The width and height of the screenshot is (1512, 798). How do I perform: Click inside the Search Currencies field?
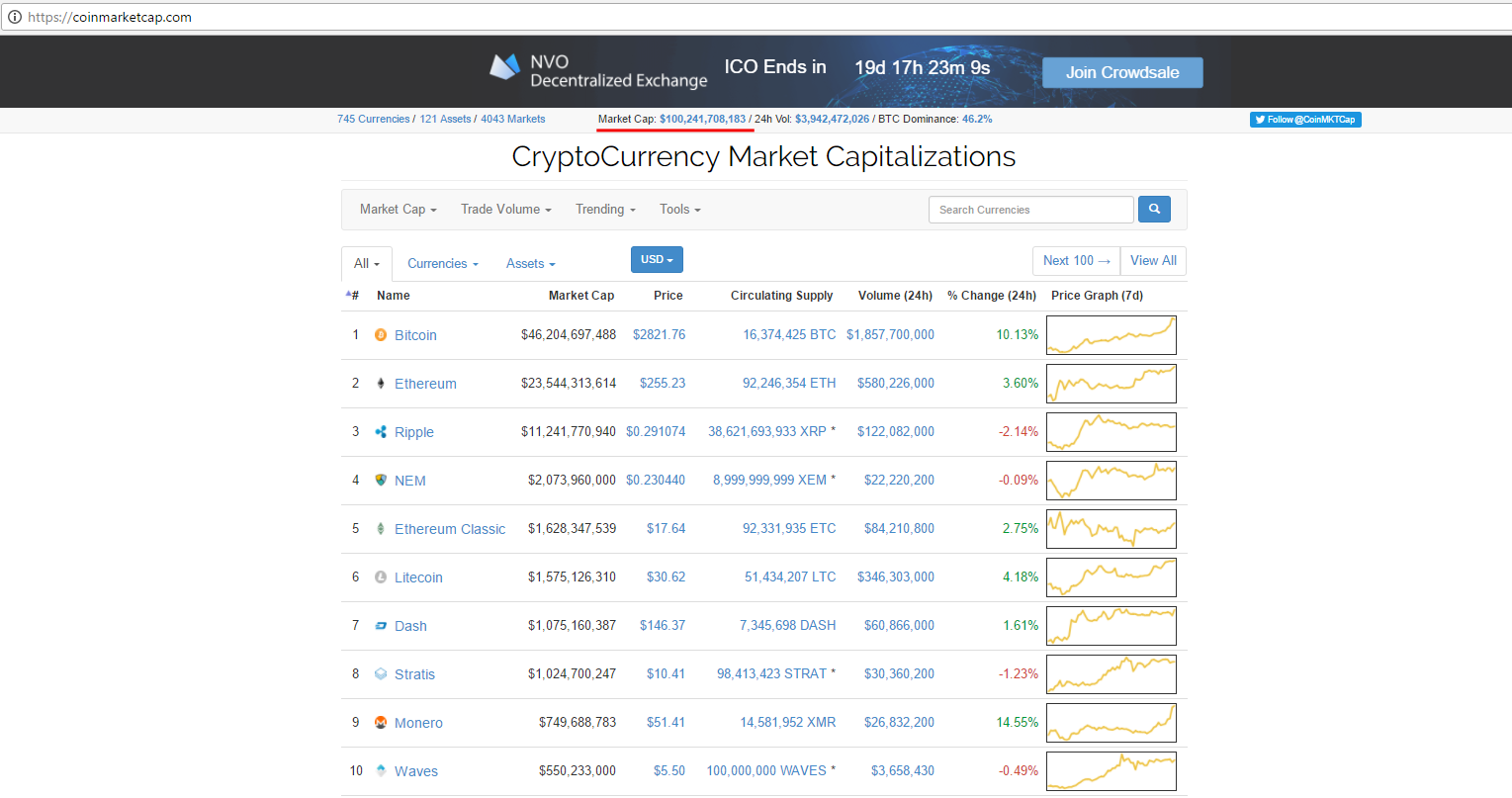click(1030, 210)
